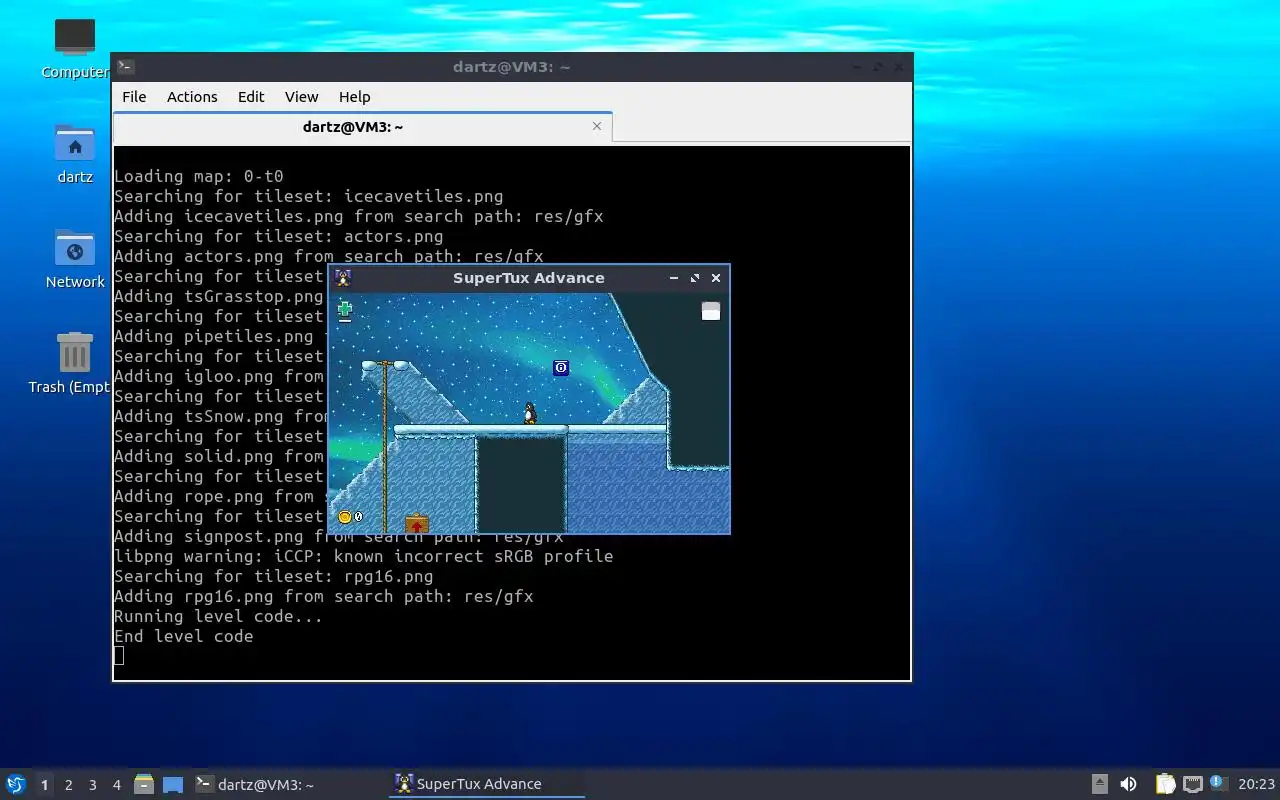Screen dimensions: 1280x800
Task: Switch to virtual desktop 1
Action: tap(44, 784)
